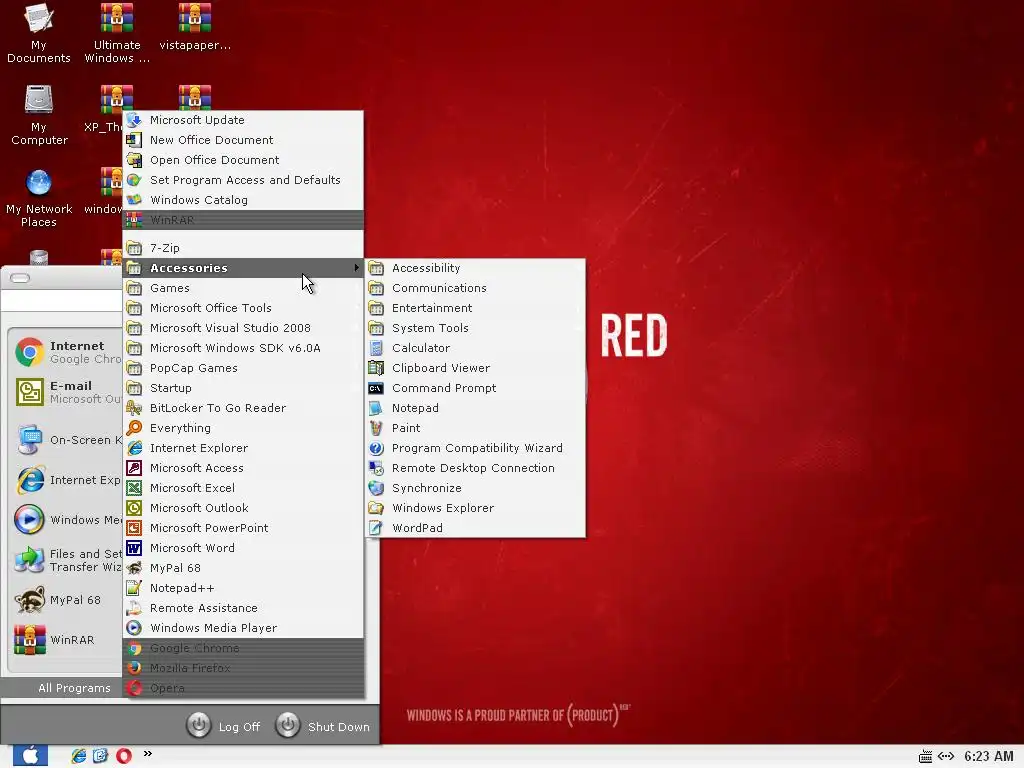
Task: Open Mozilla Firefox in program list
Action: [x=243, y=668]
